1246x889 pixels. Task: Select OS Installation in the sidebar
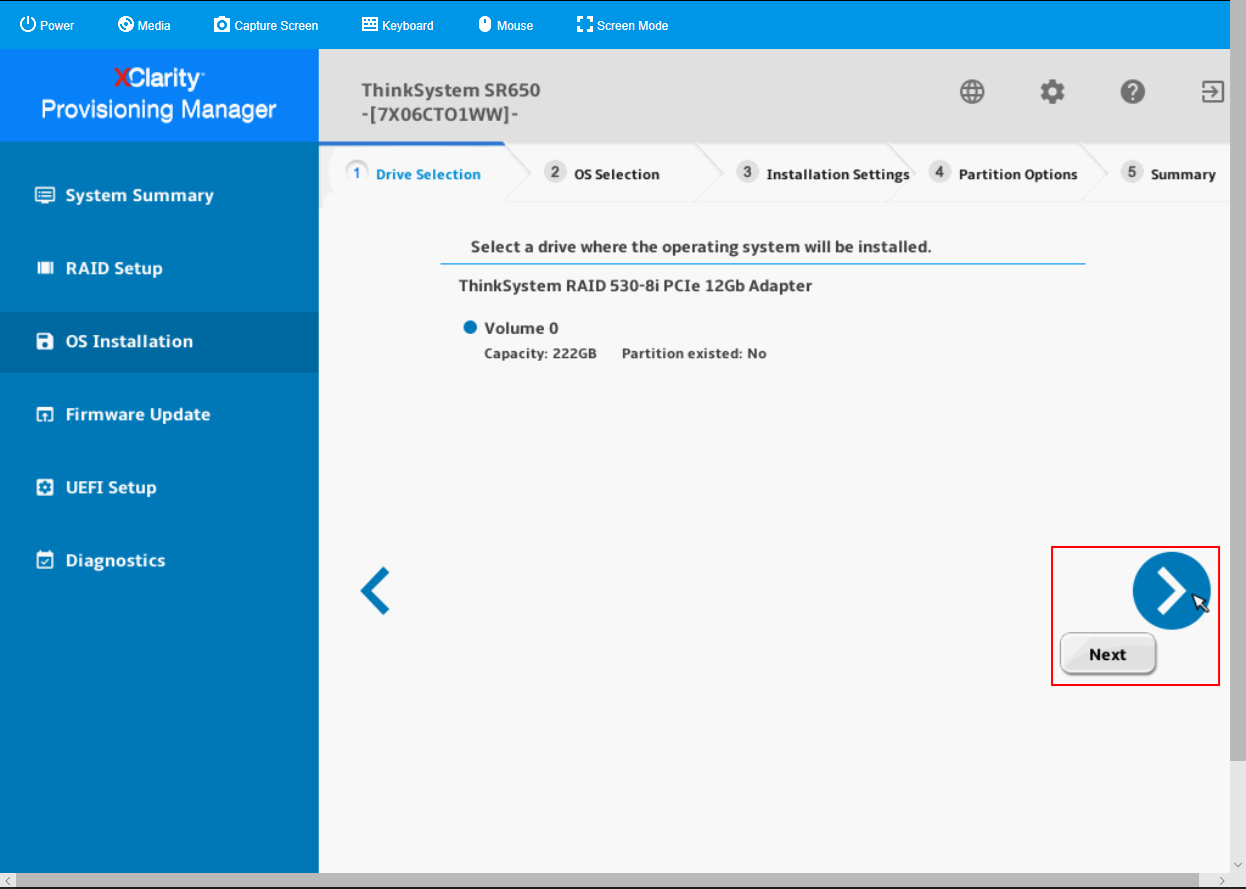coord(159,342)
